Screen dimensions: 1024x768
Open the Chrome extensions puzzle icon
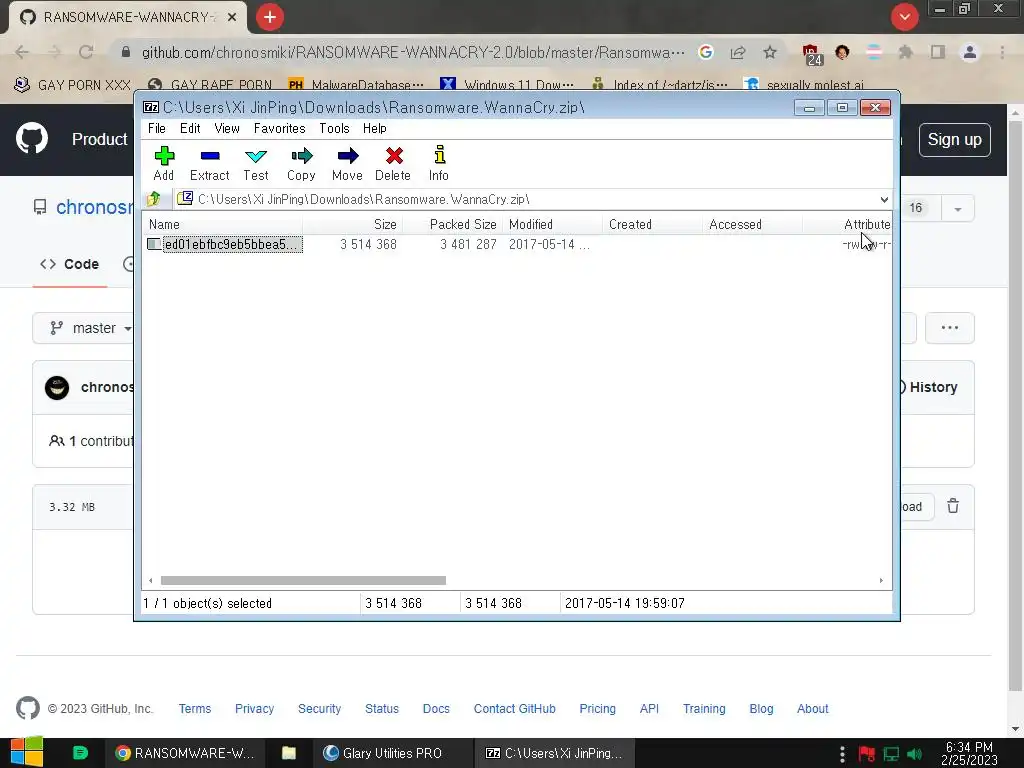tap(905, 52)
